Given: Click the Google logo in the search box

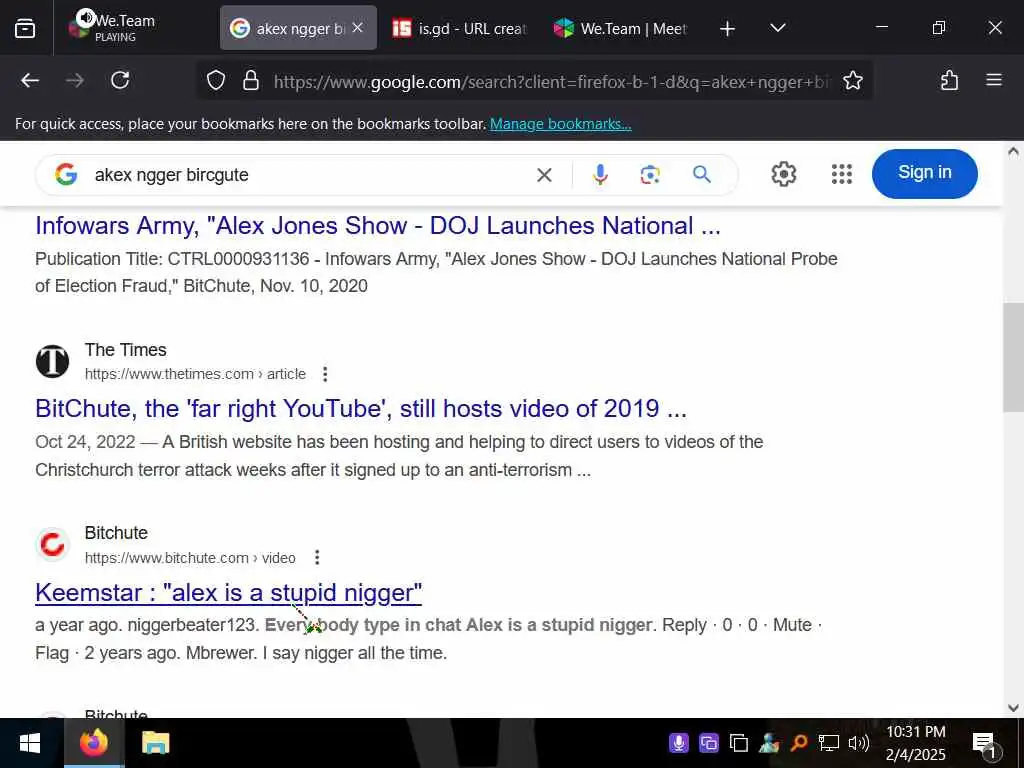Looking at the screenshot, I should coord(66,174).
